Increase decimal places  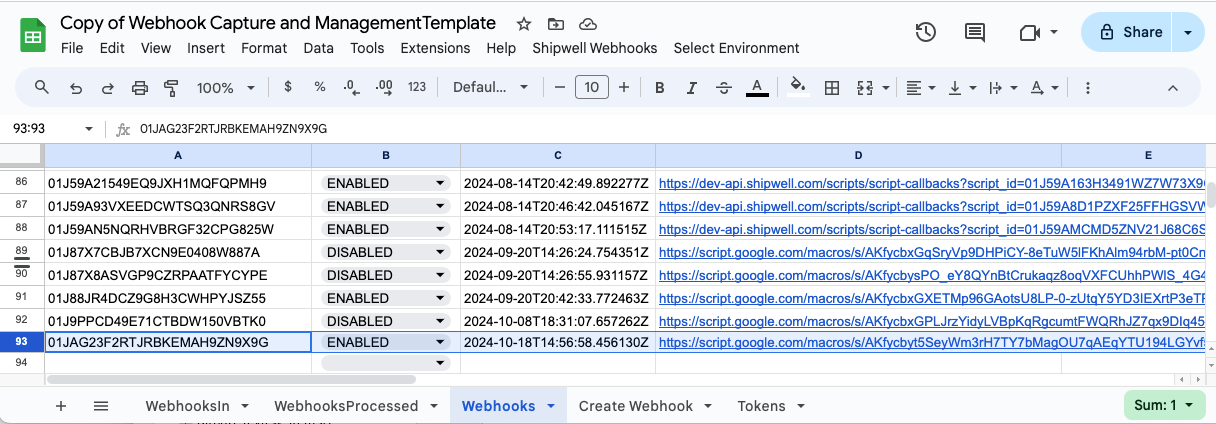pyautogui.click(x=383, y=87)
